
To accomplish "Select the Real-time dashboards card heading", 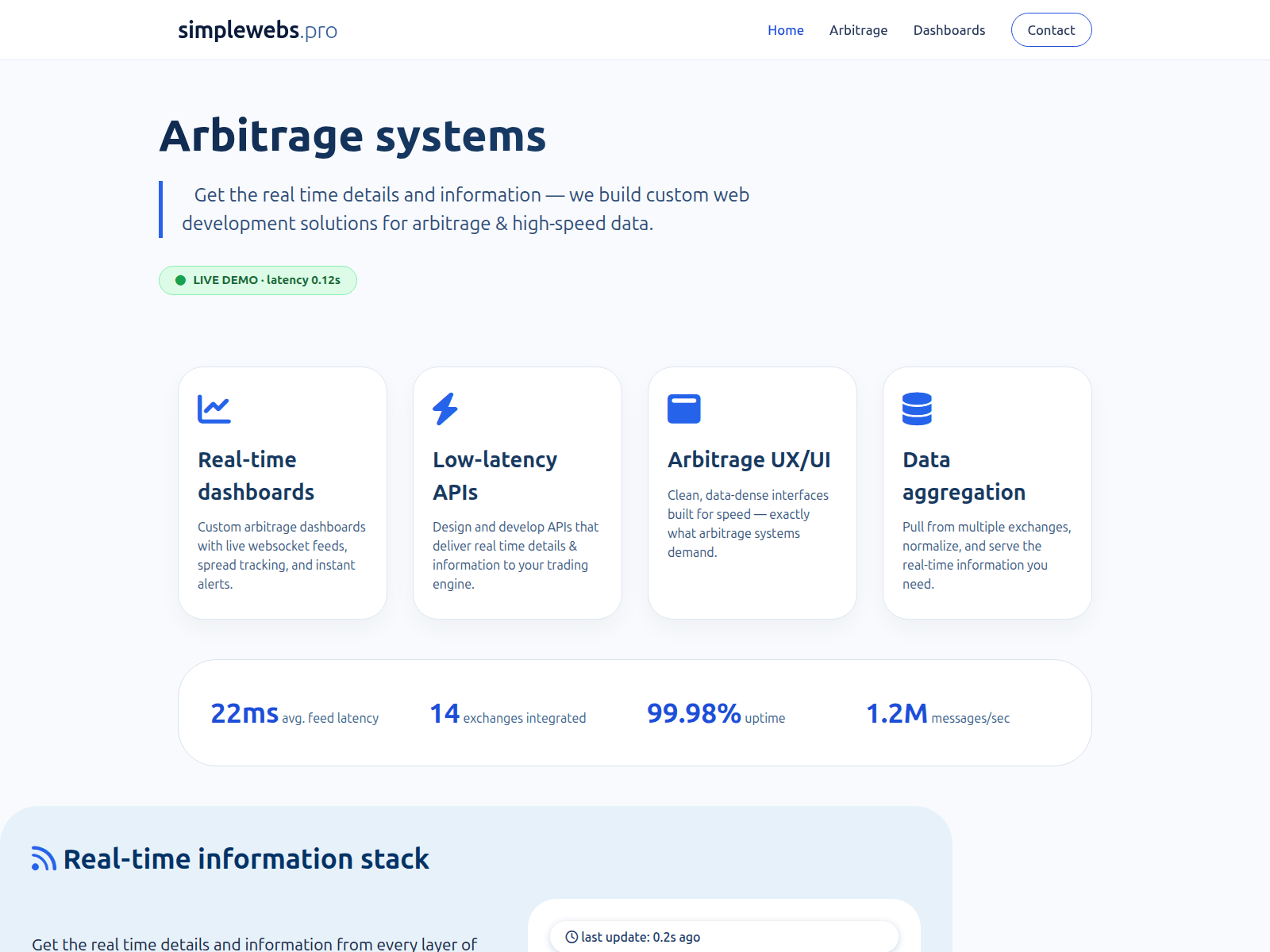I will (256, 476).
